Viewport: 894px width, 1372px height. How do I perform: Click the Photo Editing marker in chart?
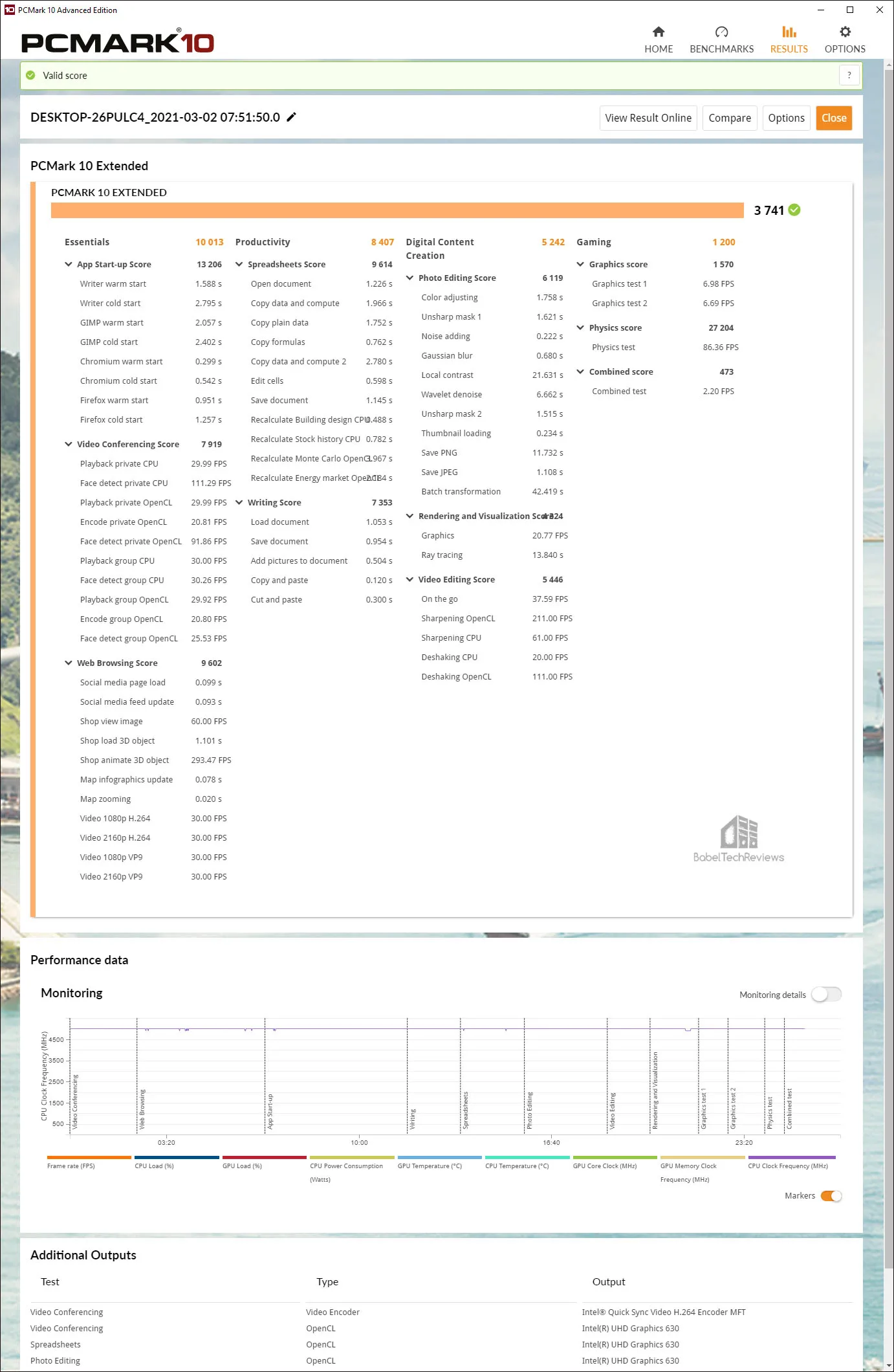point(530,1111)
